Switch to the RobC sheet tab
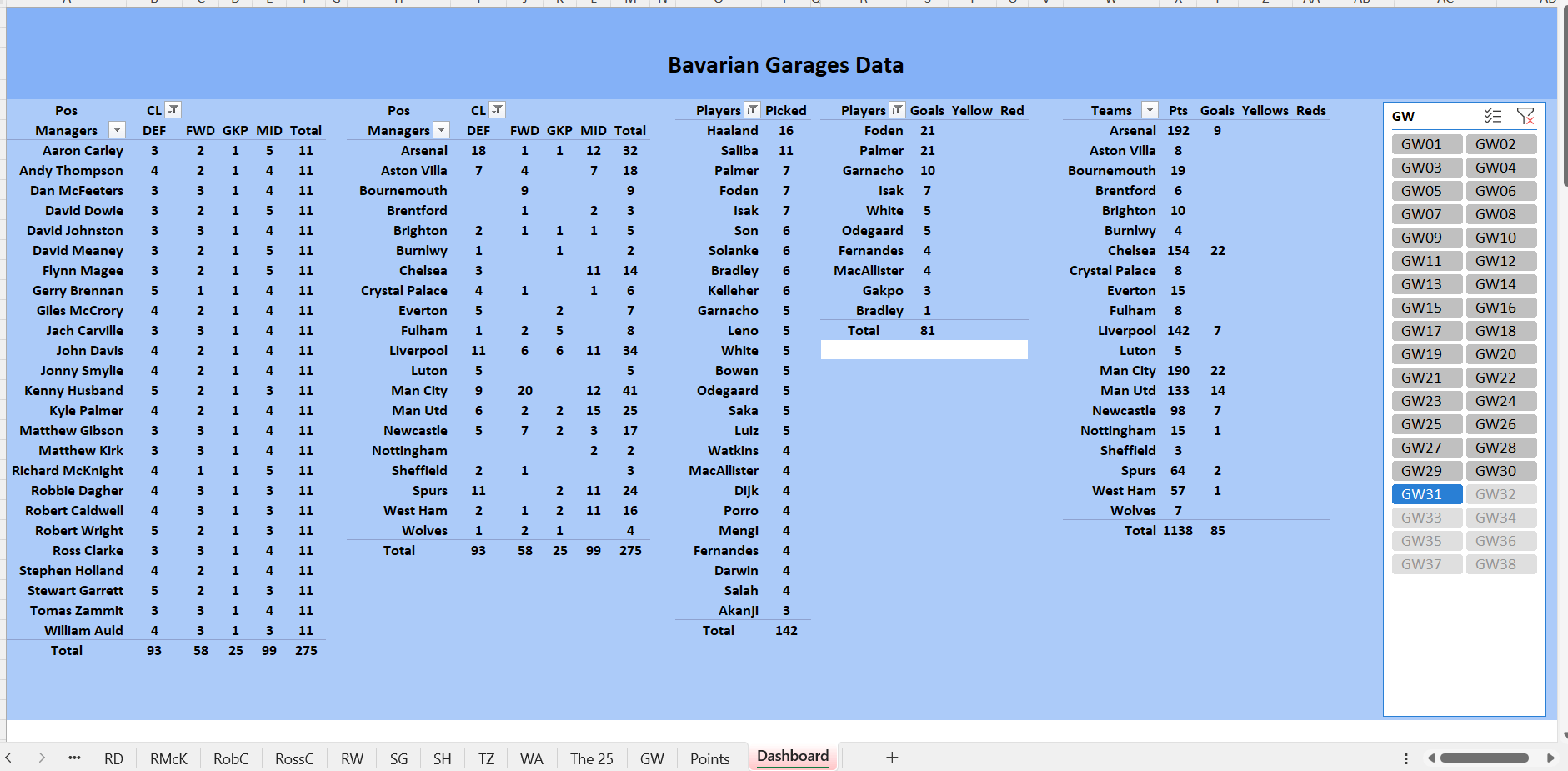The width and height of the screenshot is (1568, 771). click(231, 758)
